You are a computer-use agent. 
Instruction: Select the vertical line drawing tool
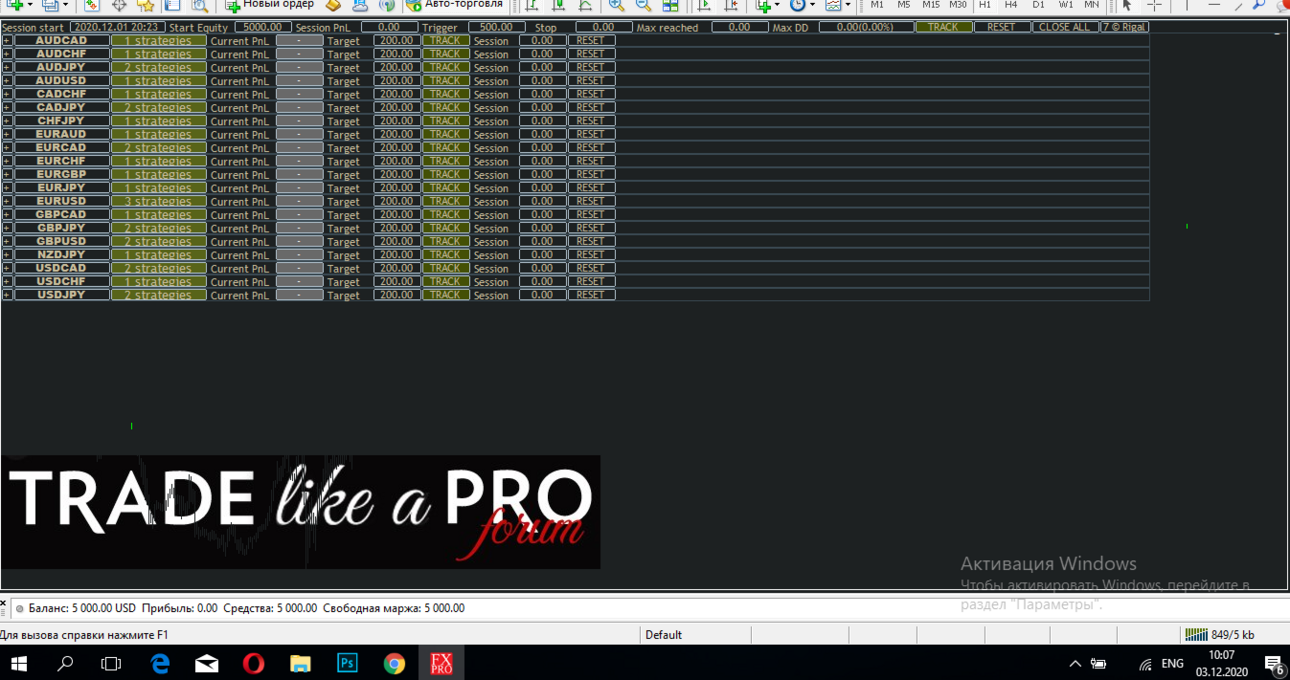(1186, 5)
